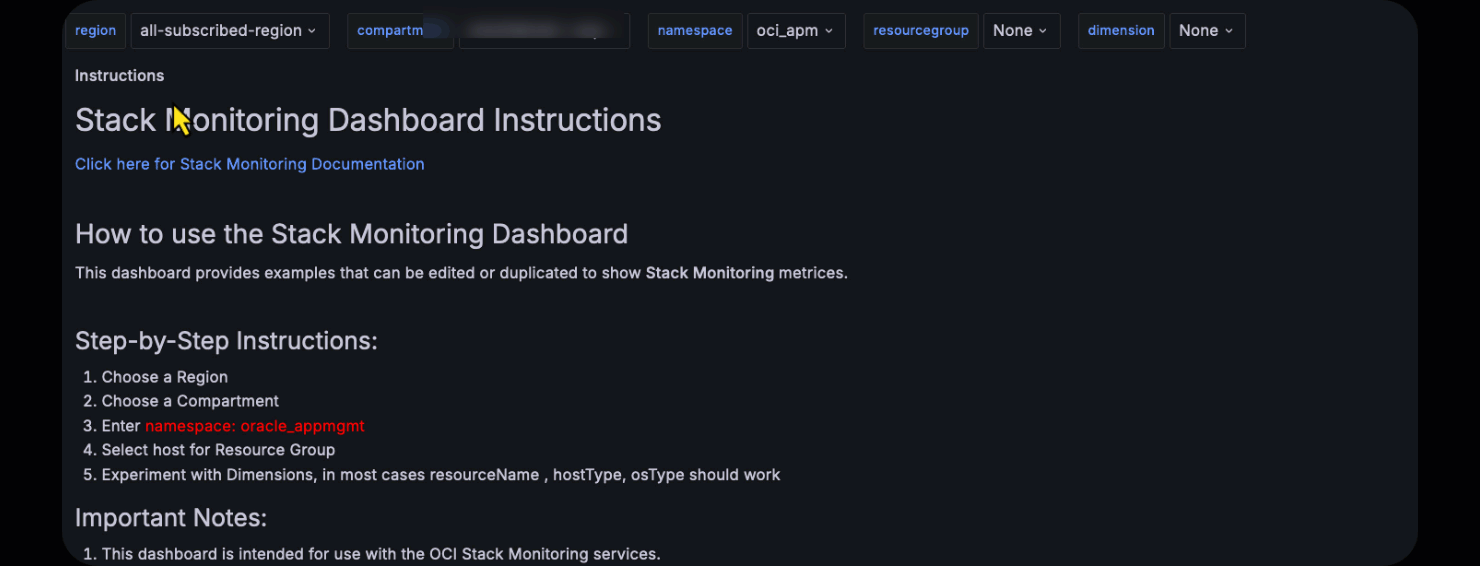Click the namespace variable label
This screenshot has width=1480, height=566.
tap(695, 31)
